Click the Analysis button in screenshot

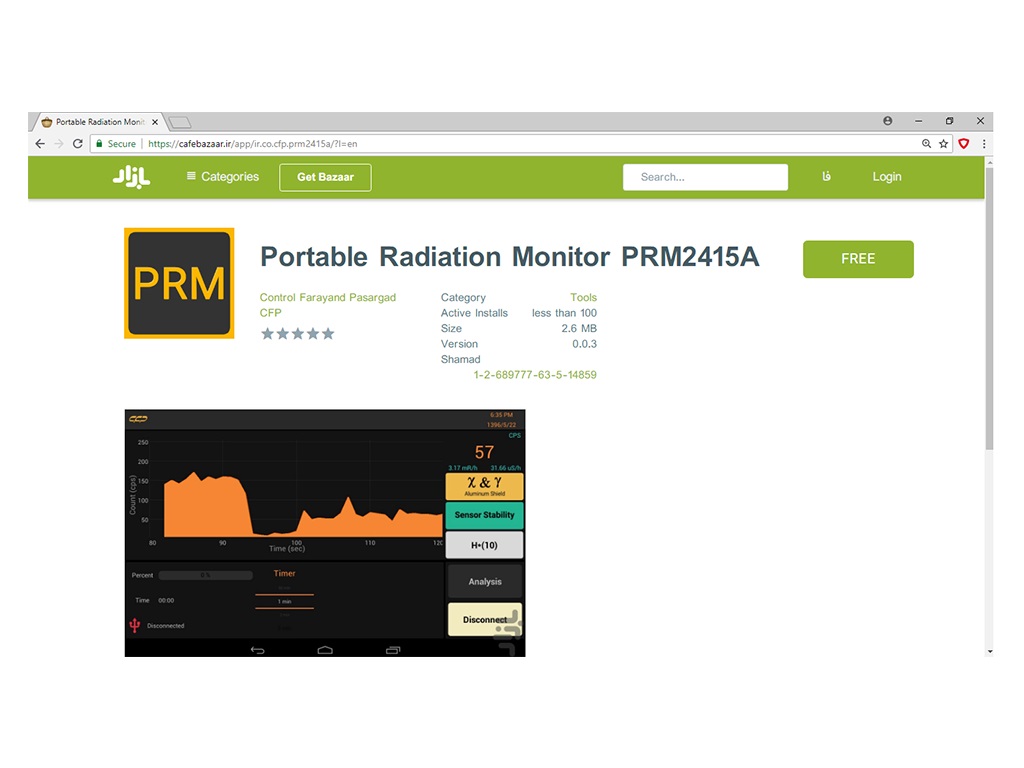485,581
